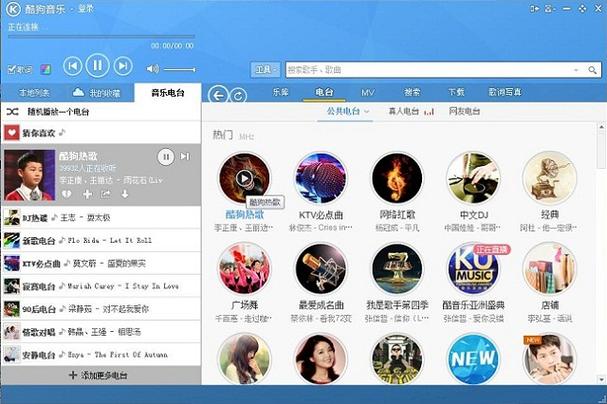607x404 pixels.
Task: Click the plus add-to-list icon
Action: pos(87,194)
